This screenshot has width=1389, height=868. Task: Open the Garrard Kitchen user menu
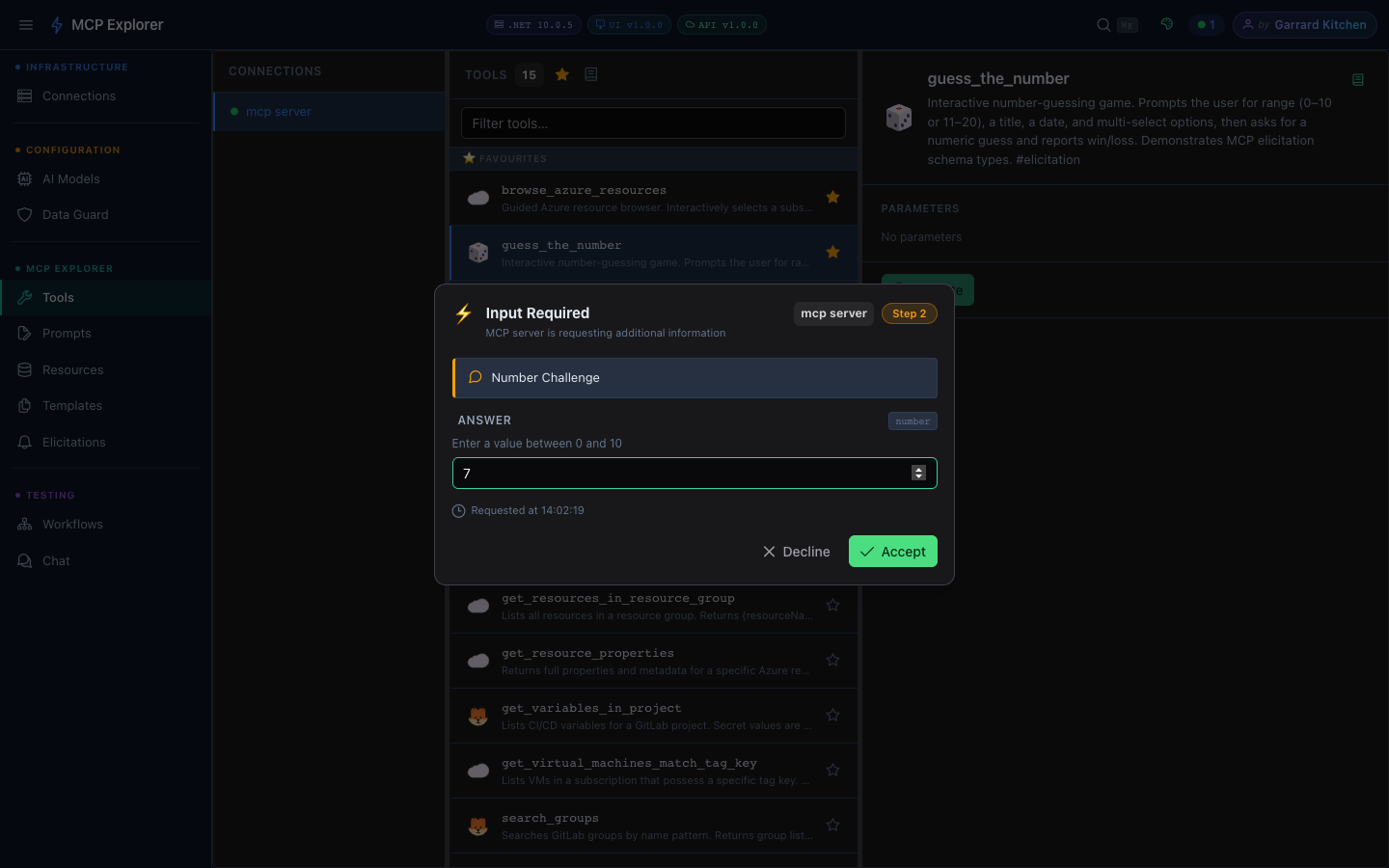(1304, 25)
